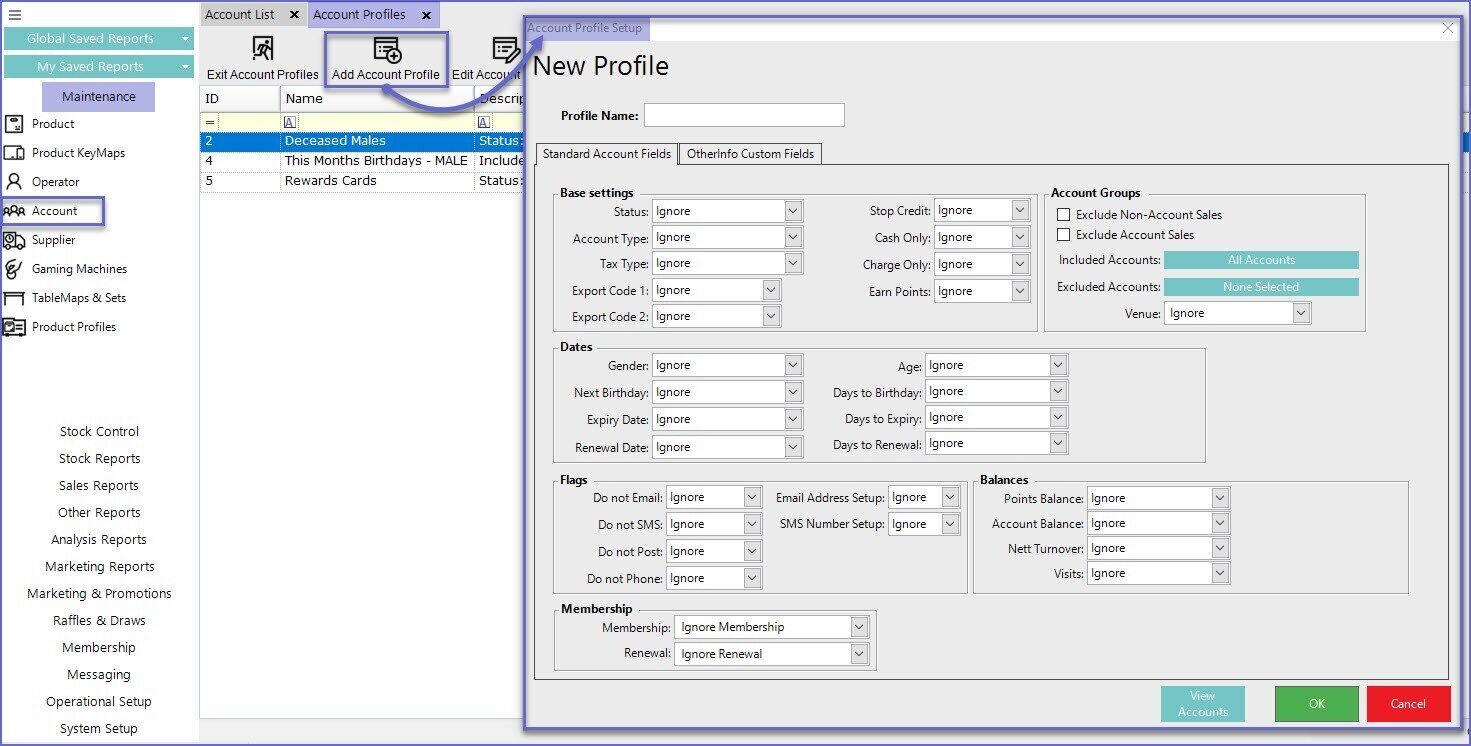This screenshot has width=1471, height=746.
Task: Switch to OtherInfo Custom Fields tab
Action: click(750, 154)
